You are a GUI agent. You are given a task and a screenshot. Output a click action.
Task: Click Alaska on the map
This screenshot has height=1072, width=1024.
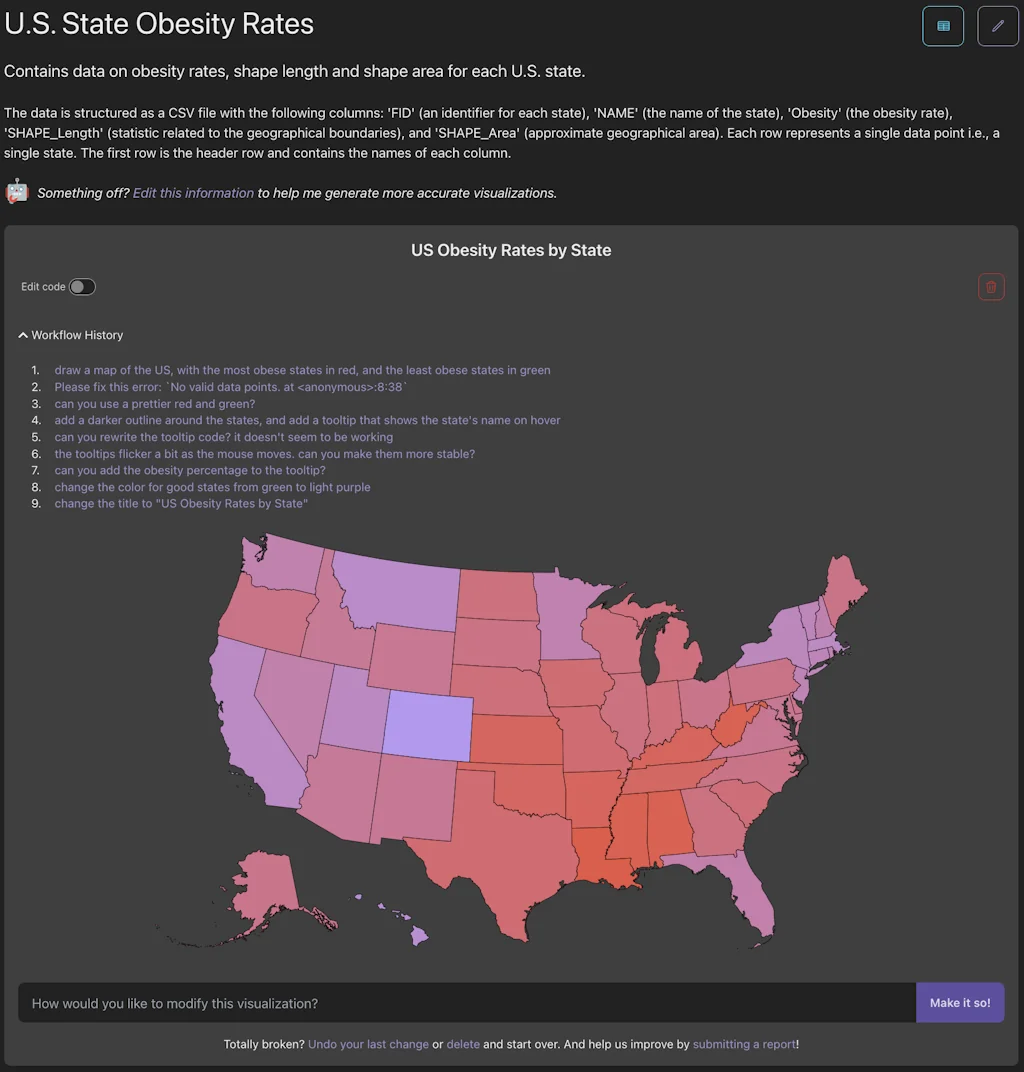[263, 890]
